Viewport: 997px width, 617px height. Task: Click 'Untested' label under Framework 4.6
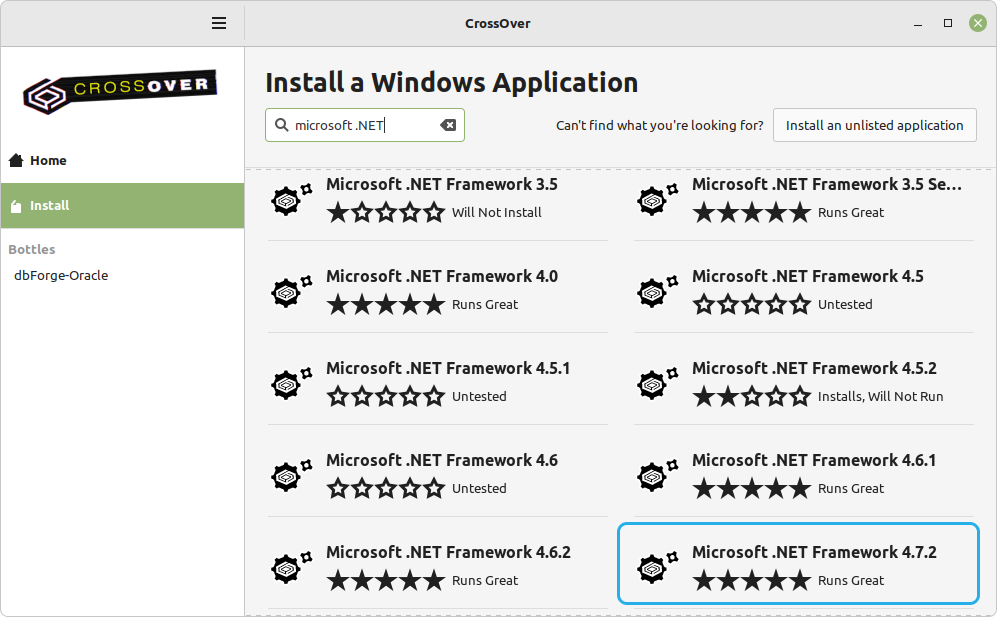coord(479,489)
